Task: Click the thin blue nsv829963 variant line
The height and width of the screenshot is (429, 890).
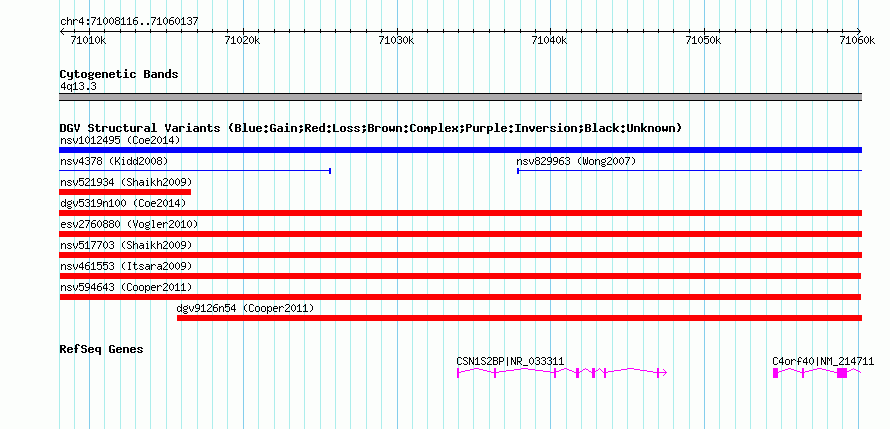Action: [x=690, y=171]
